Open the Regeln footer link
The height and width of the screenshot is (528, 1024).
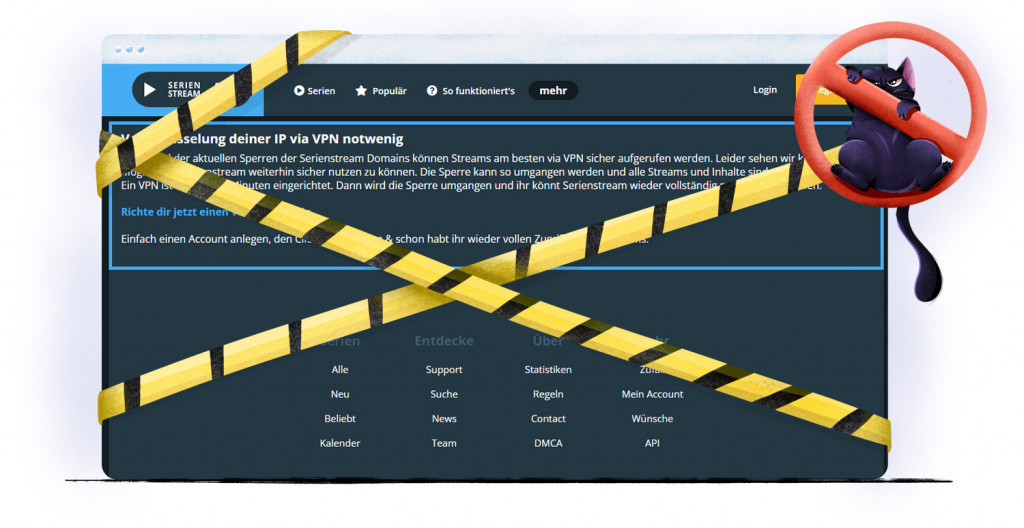pyautogui.click(x=548, y=394)
